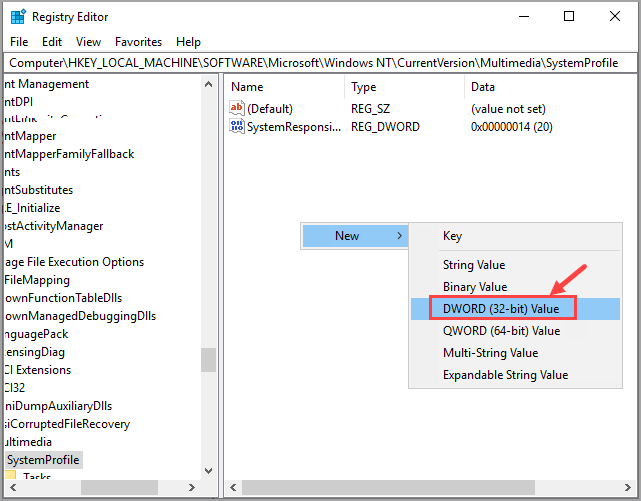Open the Favorites menu
641x501 pixels.
(138, 42)
